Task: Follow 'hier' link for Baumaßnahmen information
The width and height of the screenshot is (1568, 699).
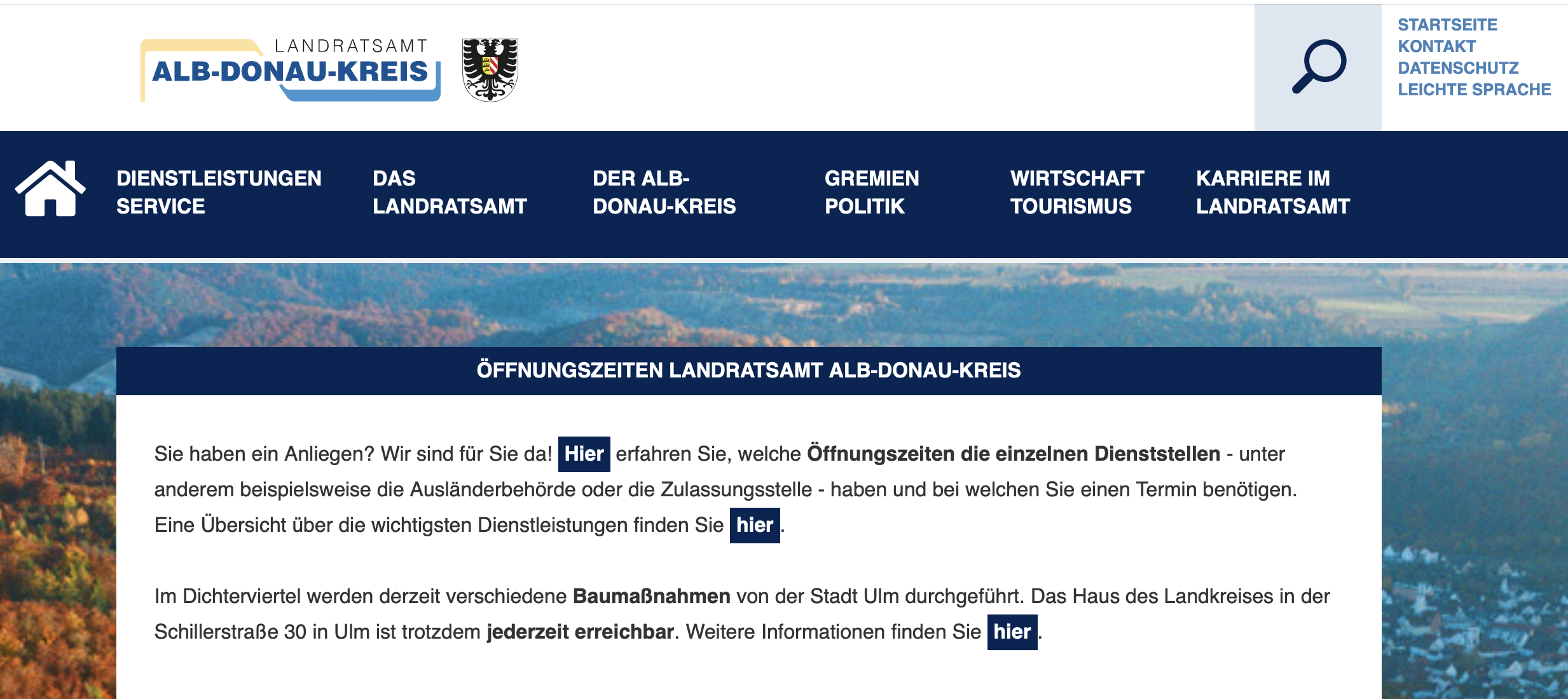Action: coord(1012,632)
